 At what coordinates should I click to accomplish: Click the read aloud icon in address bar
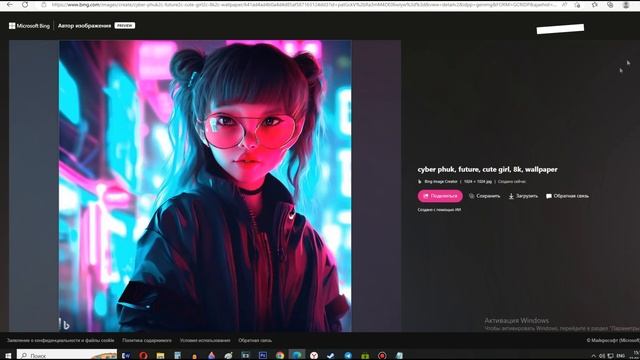click(x=564, y=5)
